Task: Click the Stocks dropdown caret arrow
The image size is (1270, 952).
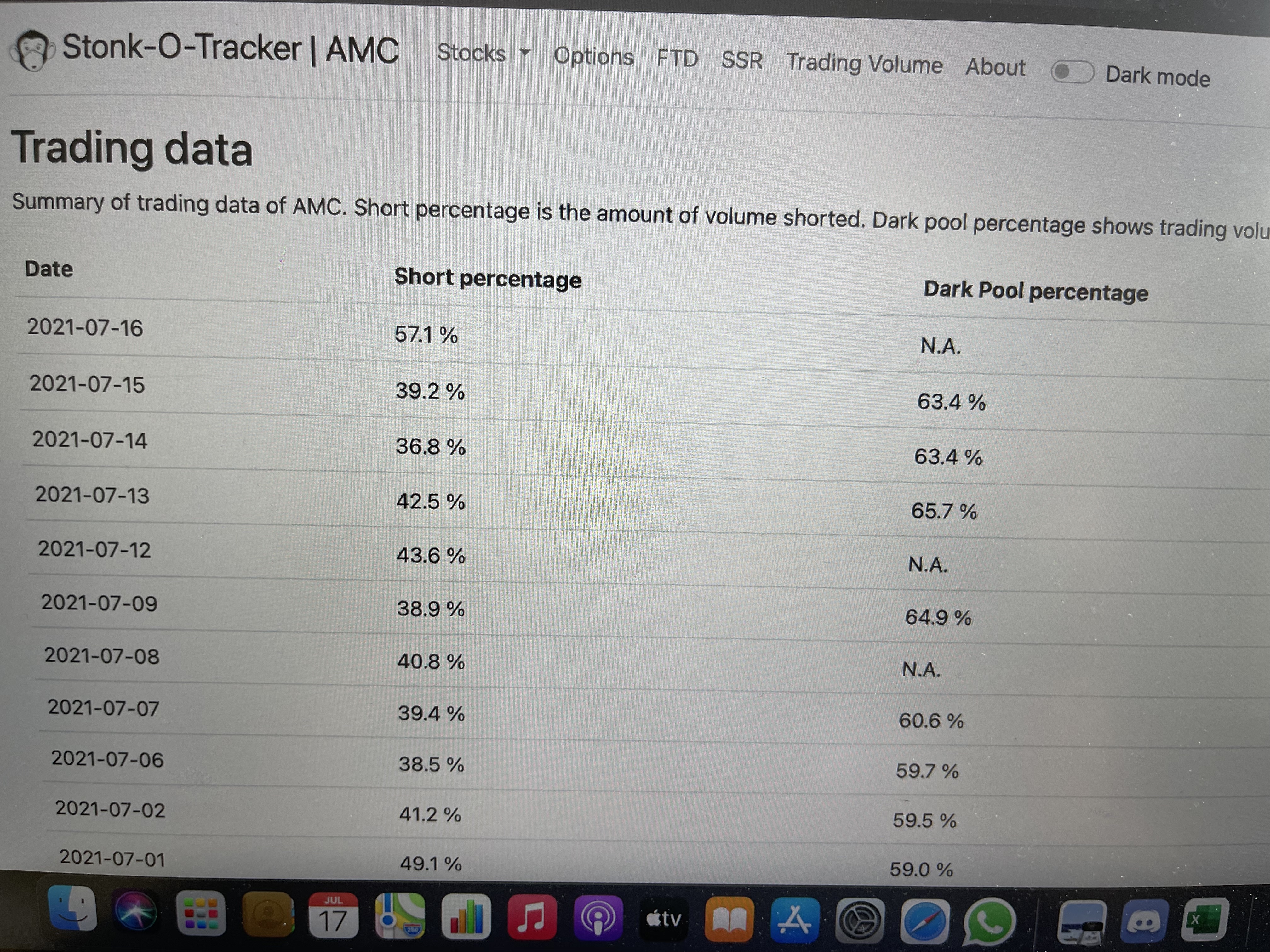Action: point(524,52)
